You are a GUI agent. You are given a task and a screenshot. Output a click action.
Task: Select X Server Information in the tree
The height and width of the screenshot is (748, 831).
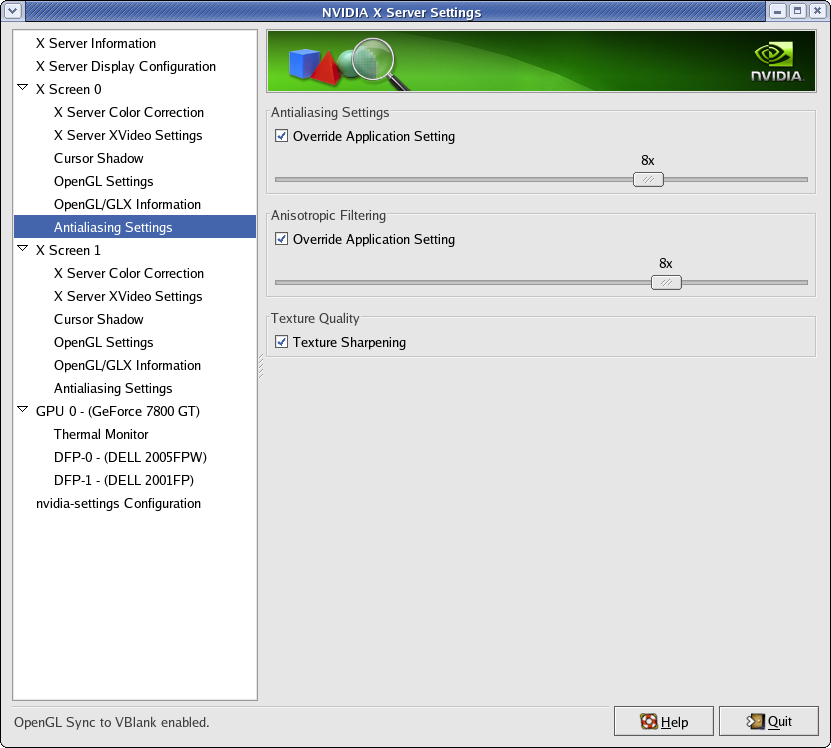pyautogui.click(x=96, y=43)
